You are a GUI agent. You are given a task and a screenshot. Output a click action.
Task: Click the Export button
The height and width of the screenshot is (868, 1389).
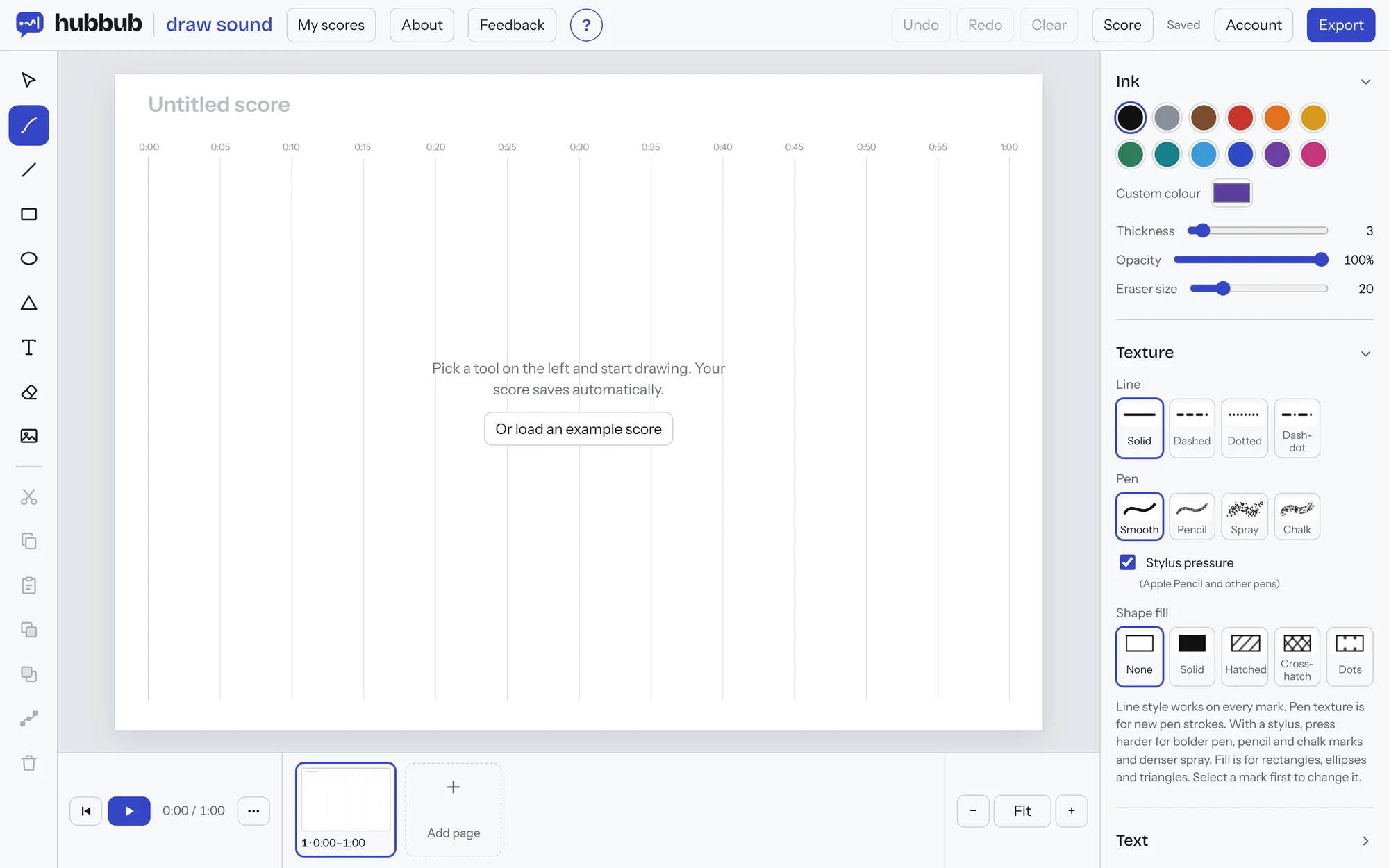coord(1340,25)
